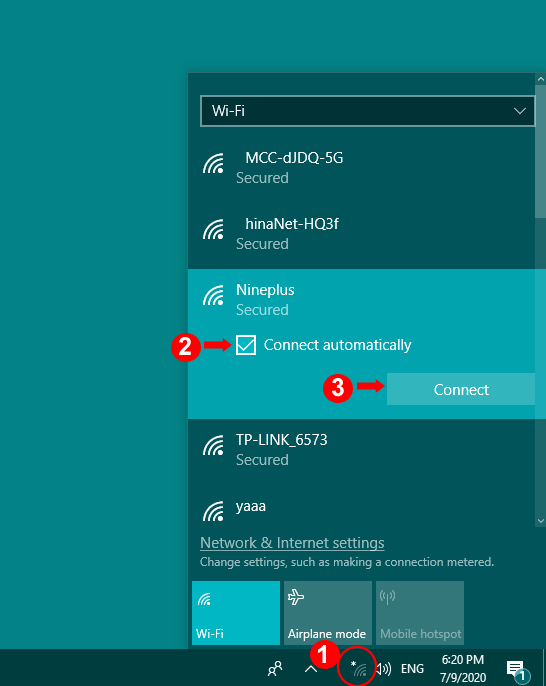Click the scrollbar down arrow in network list
The height and width of the screenshot is (686, 546).
point(541,521)
